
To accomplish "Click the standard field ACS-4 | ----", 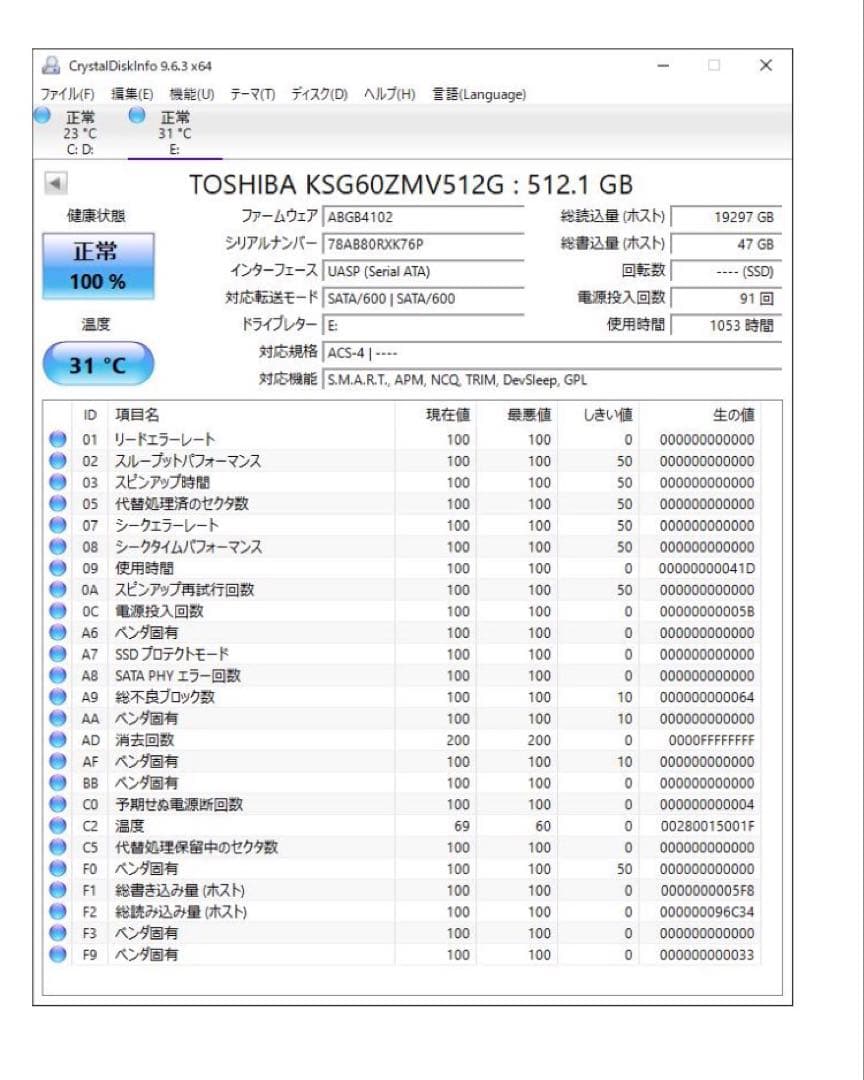I will click(552, 353).
